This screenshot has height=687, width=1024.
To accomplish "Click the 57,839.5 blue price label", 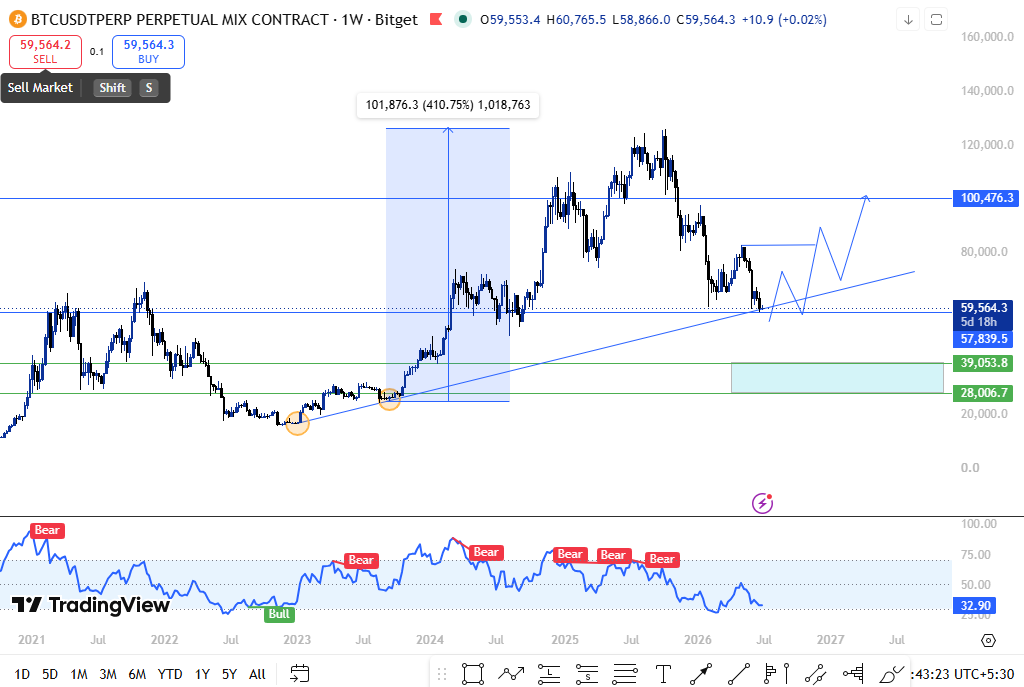I will click(x=985, y=339).
